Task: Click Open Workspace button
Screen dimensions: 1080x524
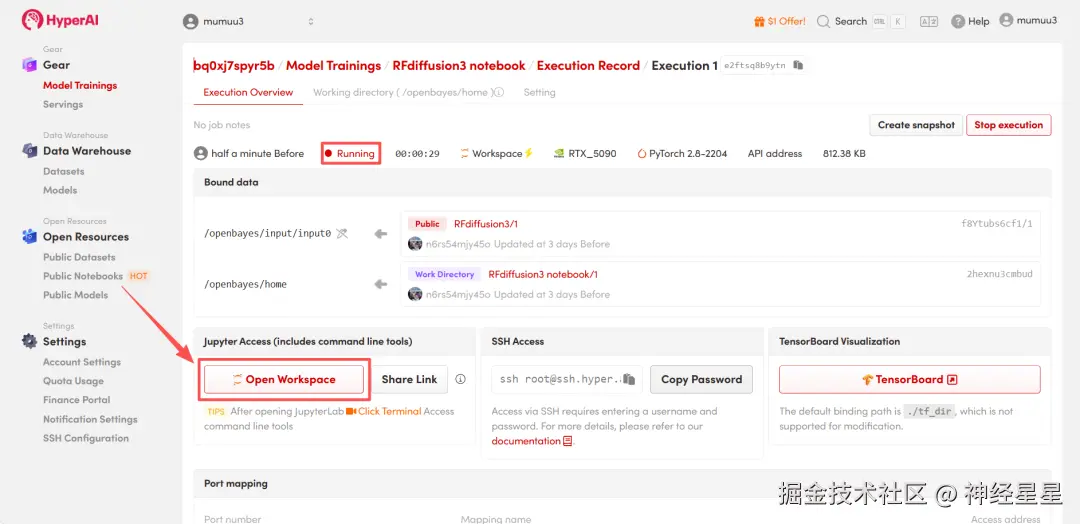Action: coord(284,379)
